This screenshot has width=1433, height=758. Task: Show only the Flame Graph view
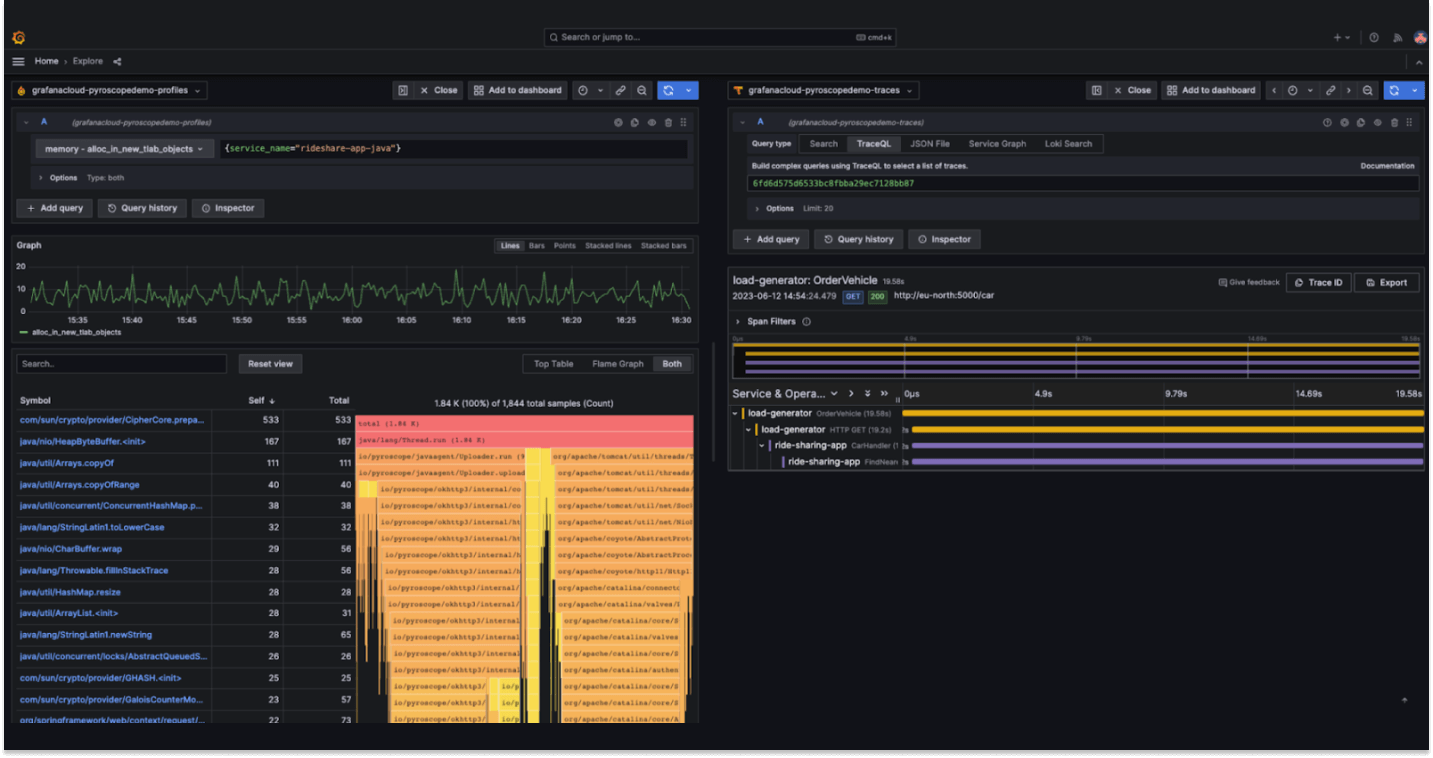click(617, 363)
